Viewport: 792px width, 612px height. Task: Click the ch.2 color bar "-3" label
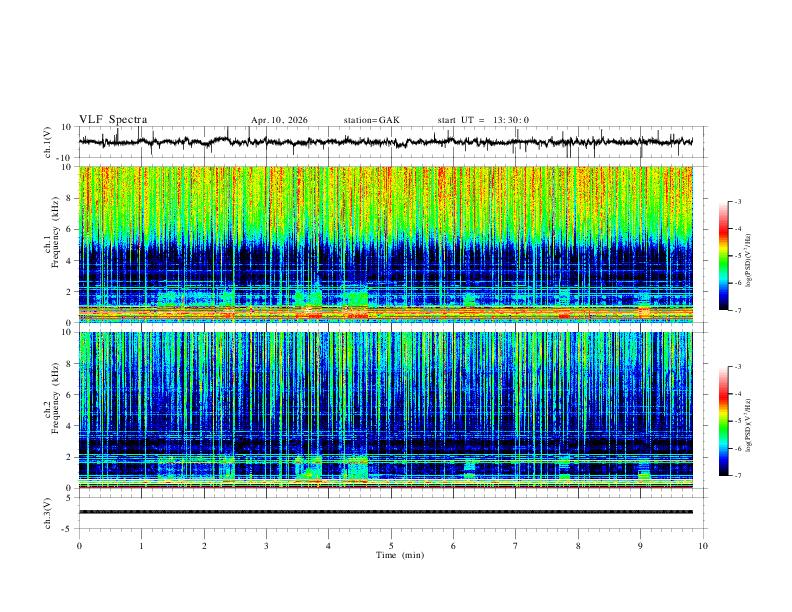pyautogui.click(x=738, y=367)
